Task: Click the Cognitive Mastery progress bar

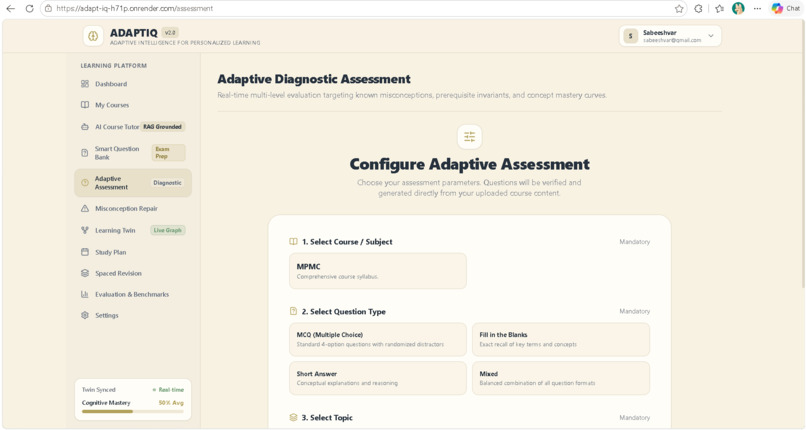Action: (x=133, y=412)
